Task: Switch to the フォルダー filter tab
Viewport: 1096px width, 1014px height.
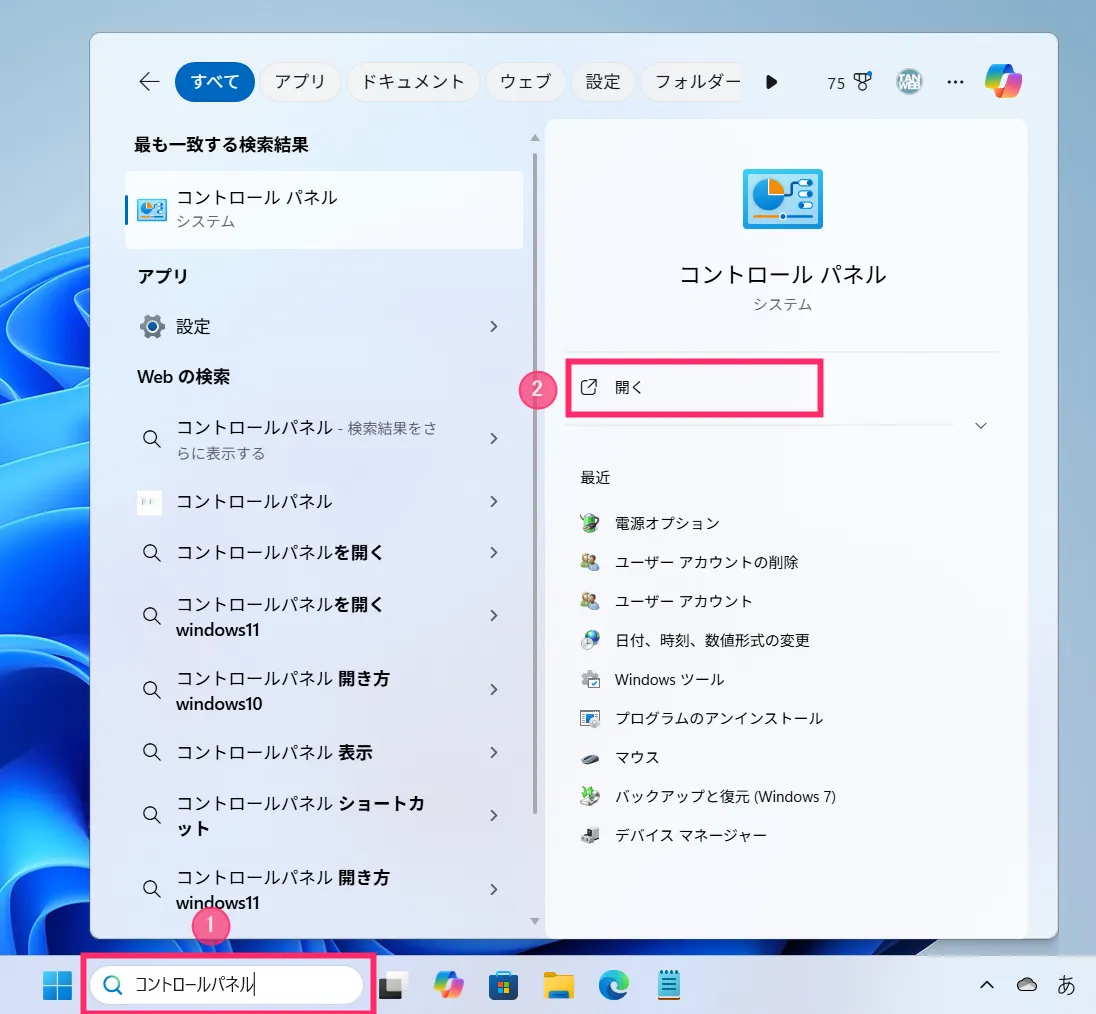Action: click(691, 82)
